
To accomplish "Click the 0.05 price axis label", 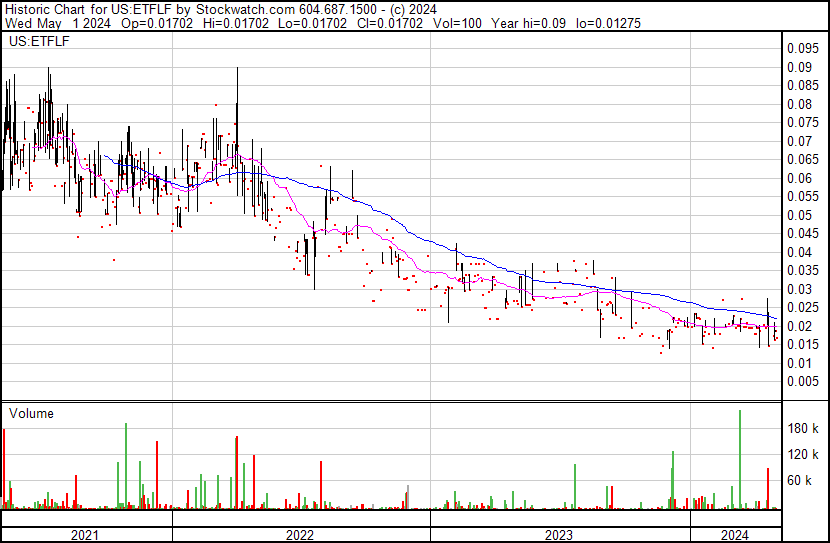I will (798, 215).
